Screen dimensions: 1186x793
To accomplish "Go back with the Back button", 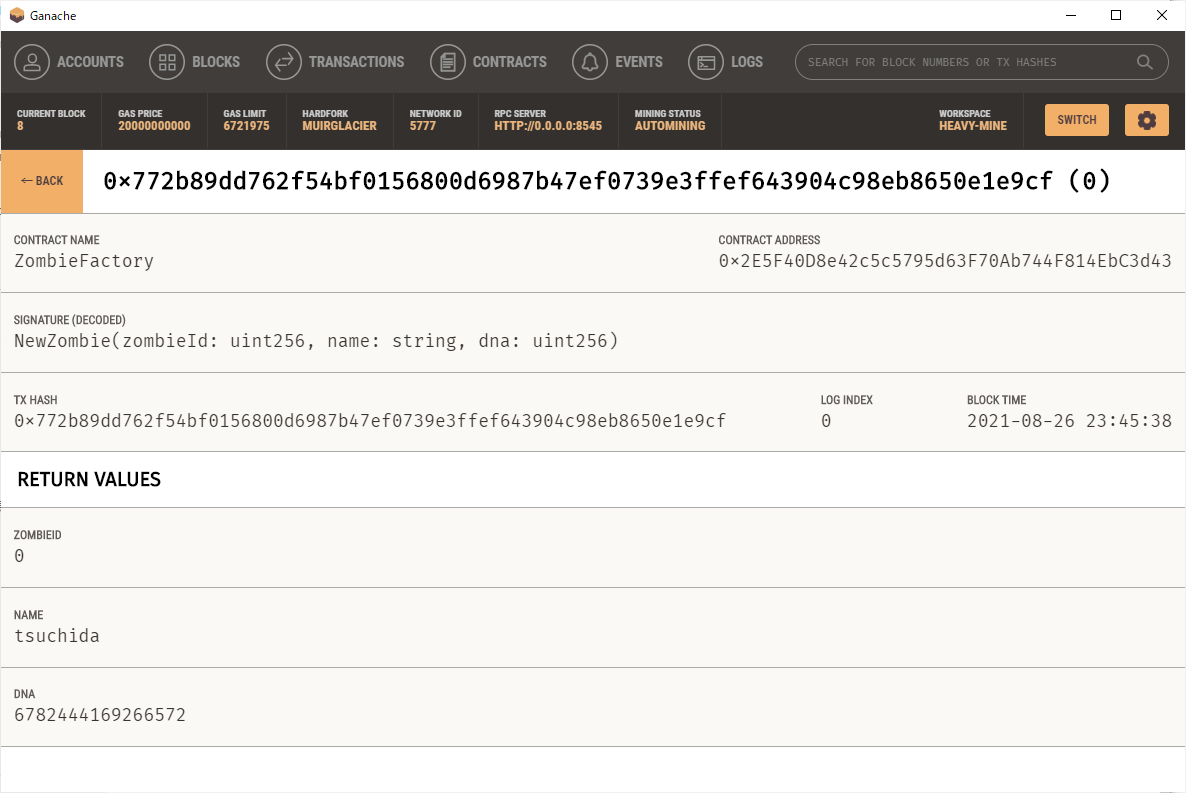I will [42, 181].
